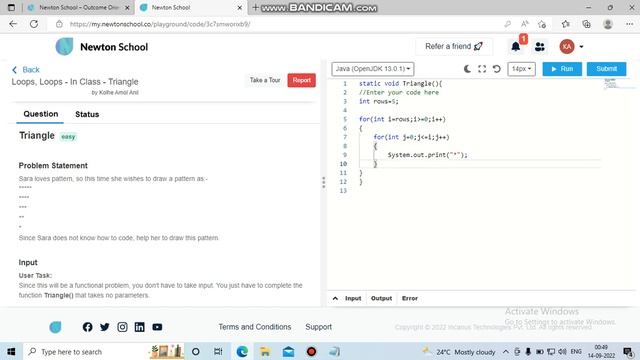Open the Input console tab

(x=353, y=298)
